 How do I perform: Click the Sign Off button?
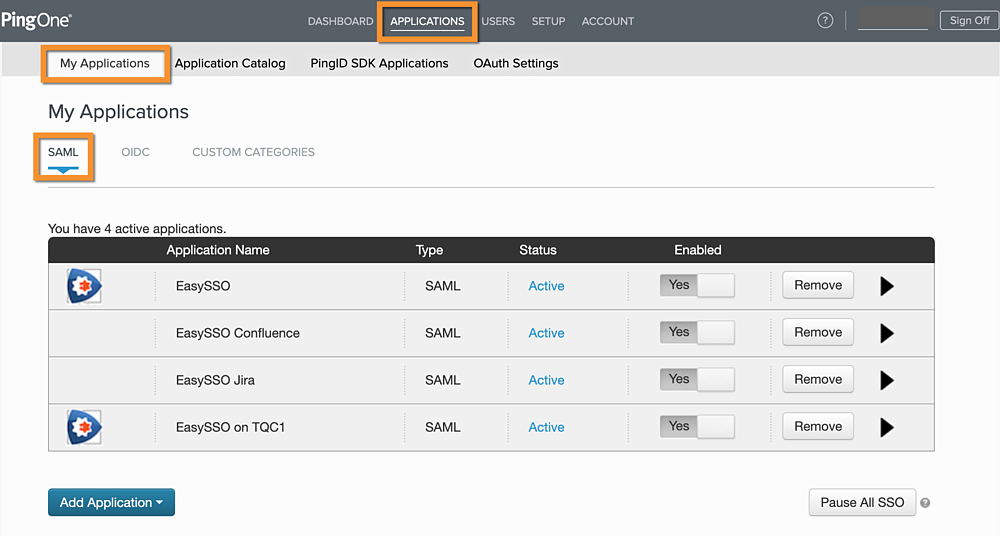pos(969,20)
